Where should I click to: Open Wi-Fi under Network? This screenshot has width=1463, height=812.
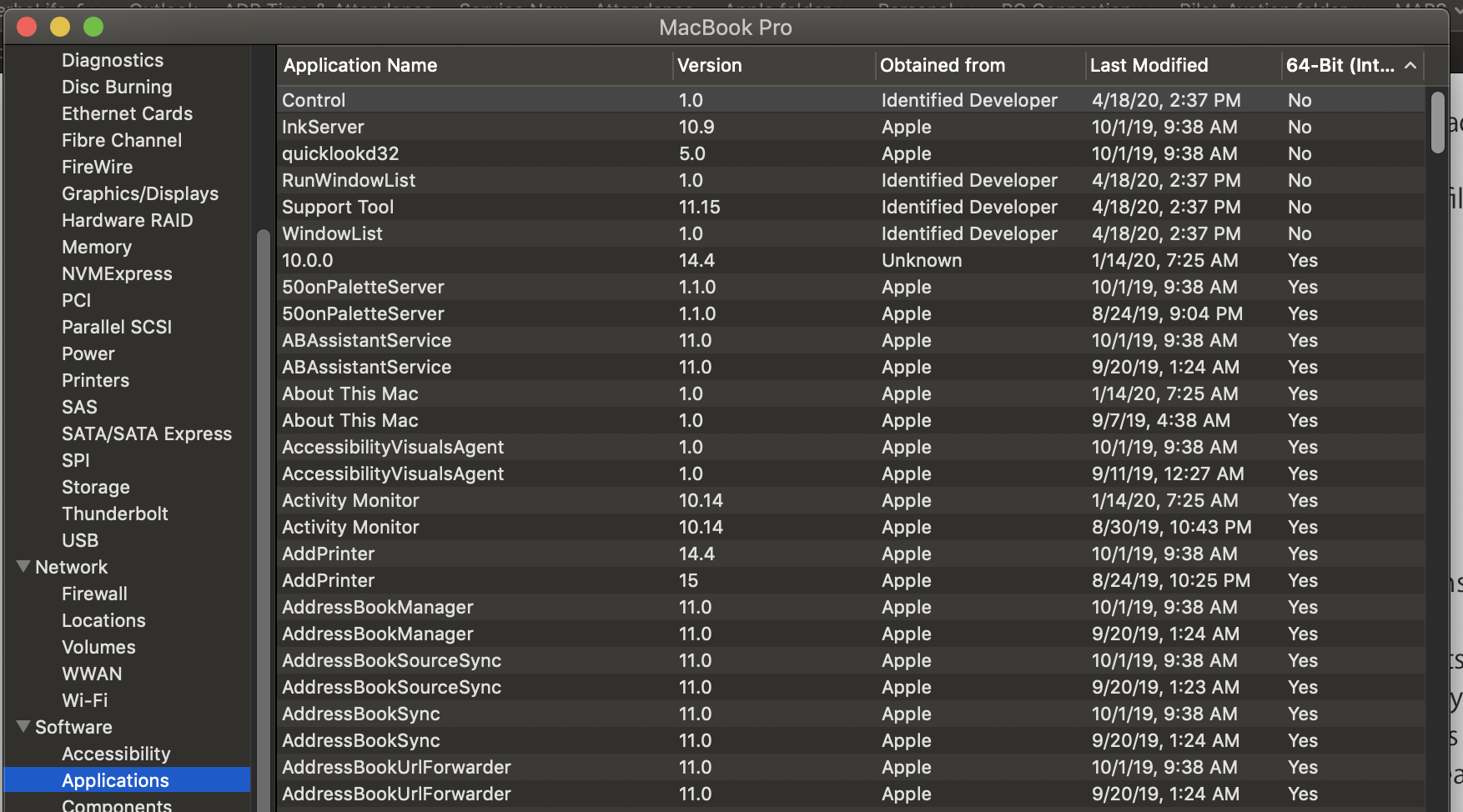[x=84, y=700]
